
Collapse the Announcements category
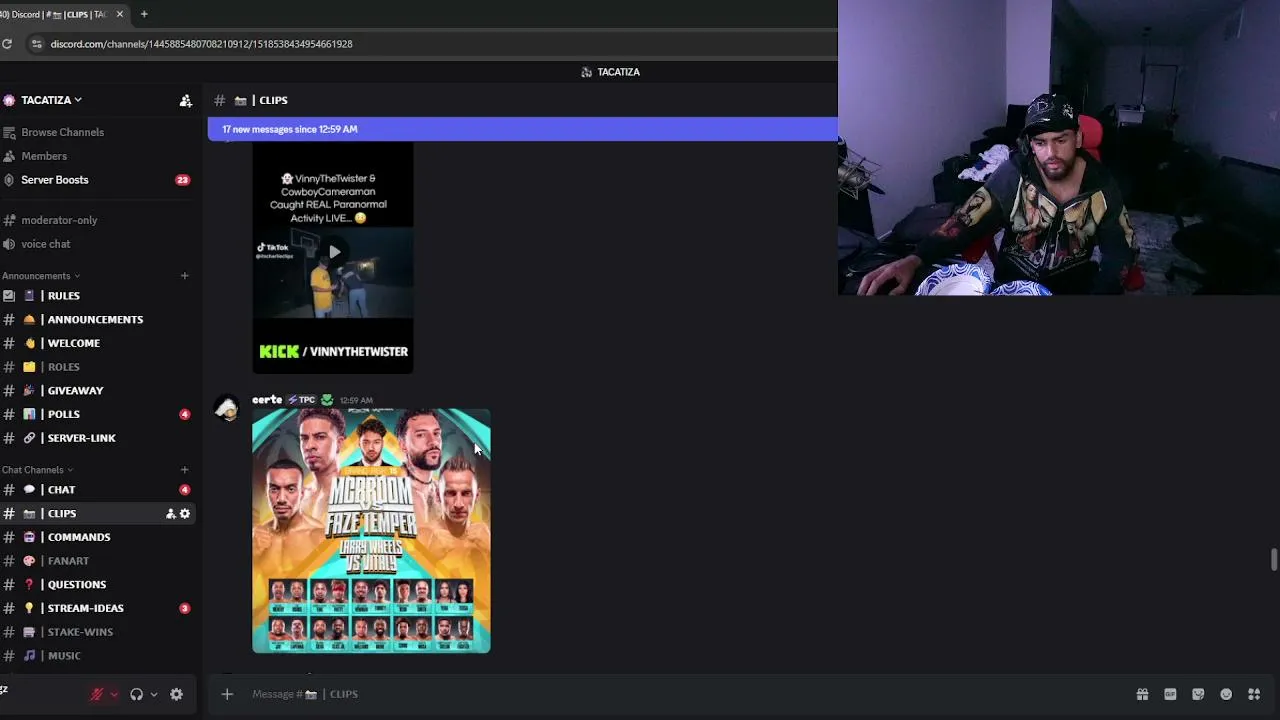[x=41, y=276]
